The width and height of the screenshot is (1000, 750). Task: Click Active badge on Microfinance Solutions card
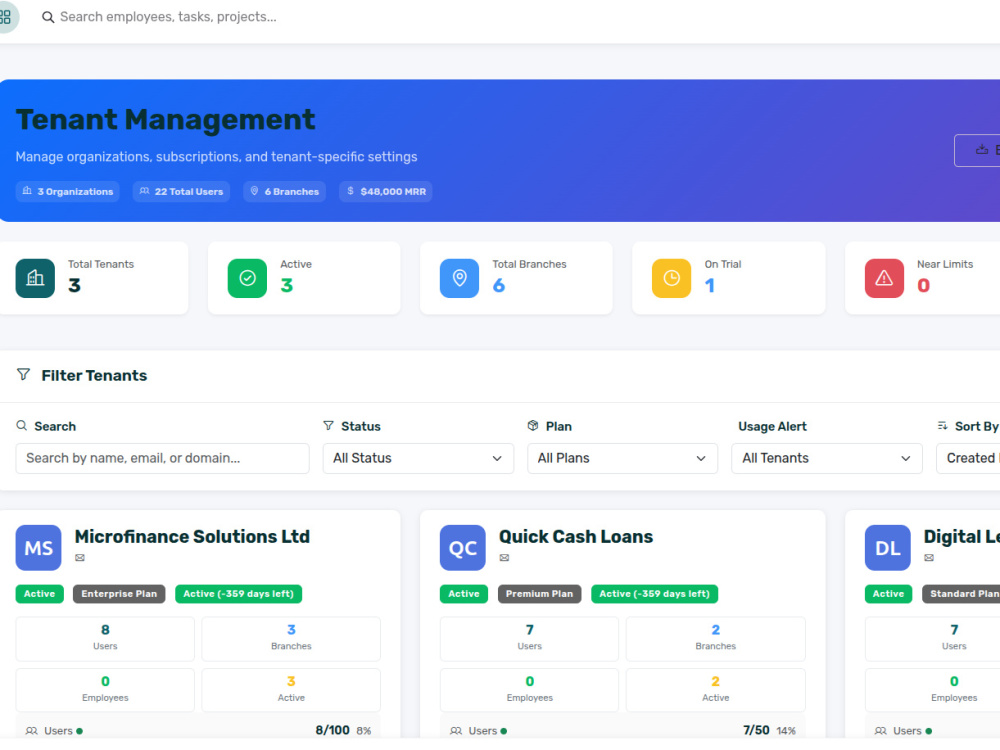click(40, 594)
